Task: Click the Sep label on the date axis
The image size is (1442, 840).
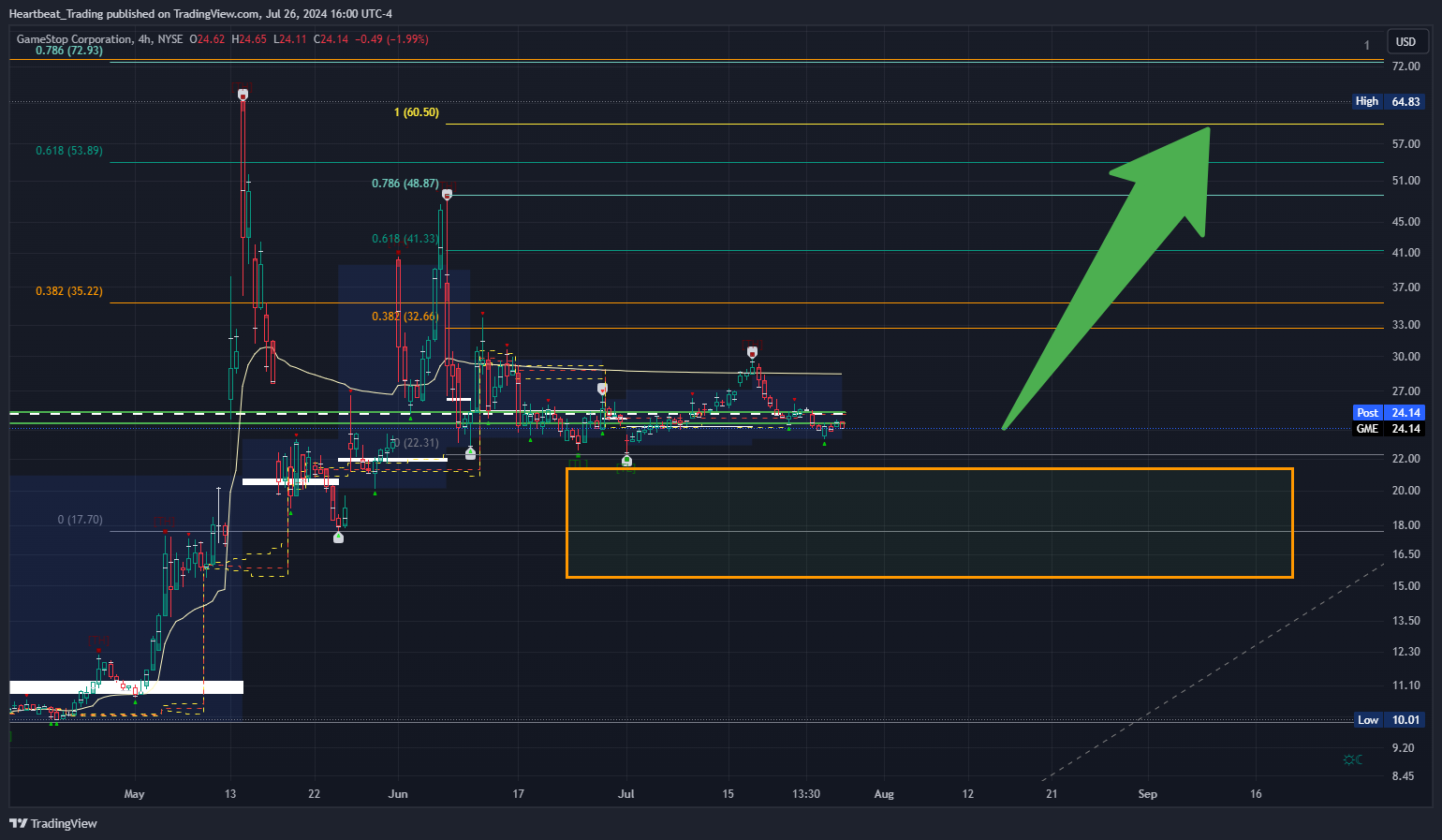Action: point(1148,794)
